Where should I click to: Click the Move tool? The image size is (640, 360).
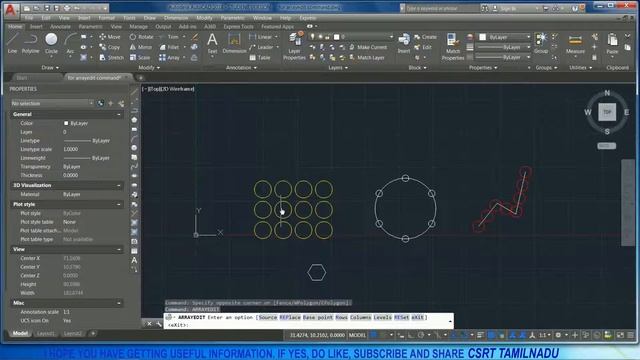[x=110, y=37]
